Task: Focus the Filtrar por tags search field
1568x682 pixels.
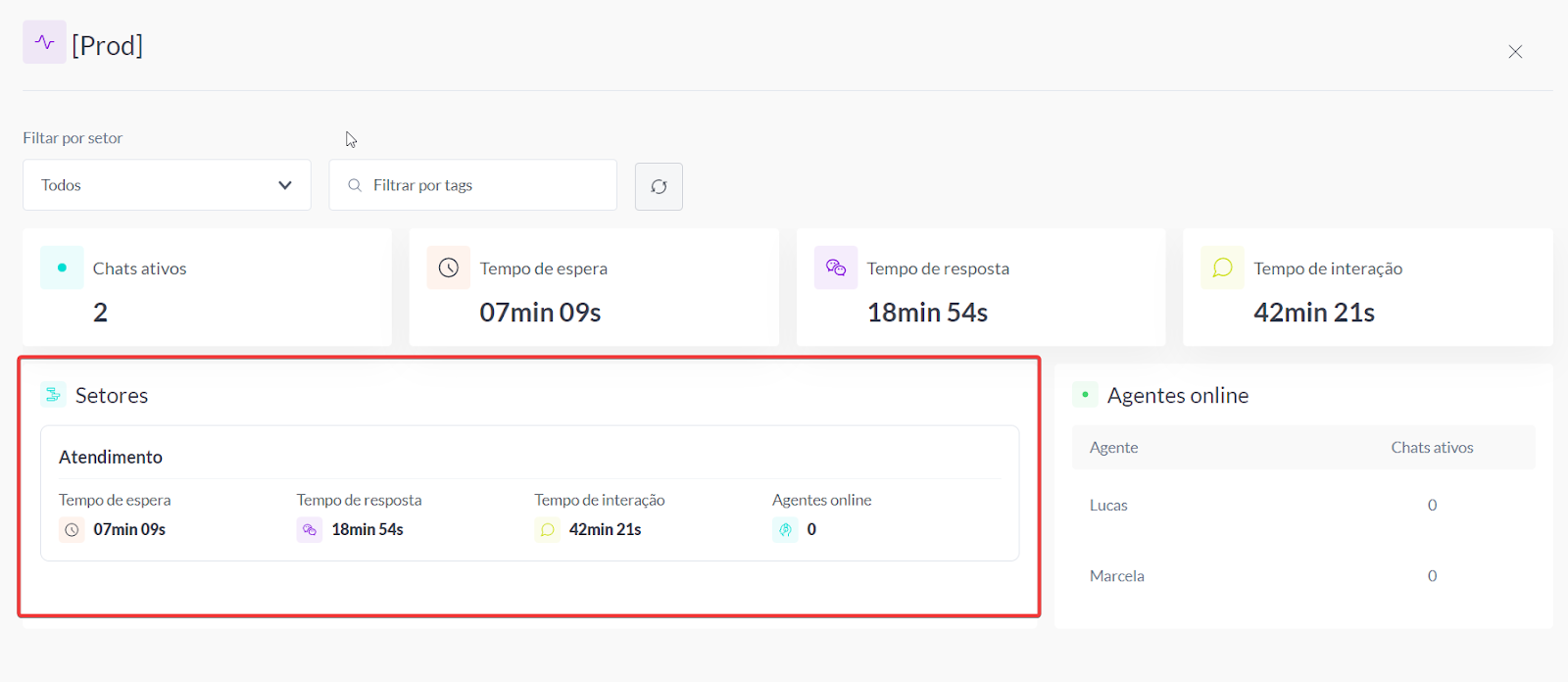Action: tap(485, 185)
